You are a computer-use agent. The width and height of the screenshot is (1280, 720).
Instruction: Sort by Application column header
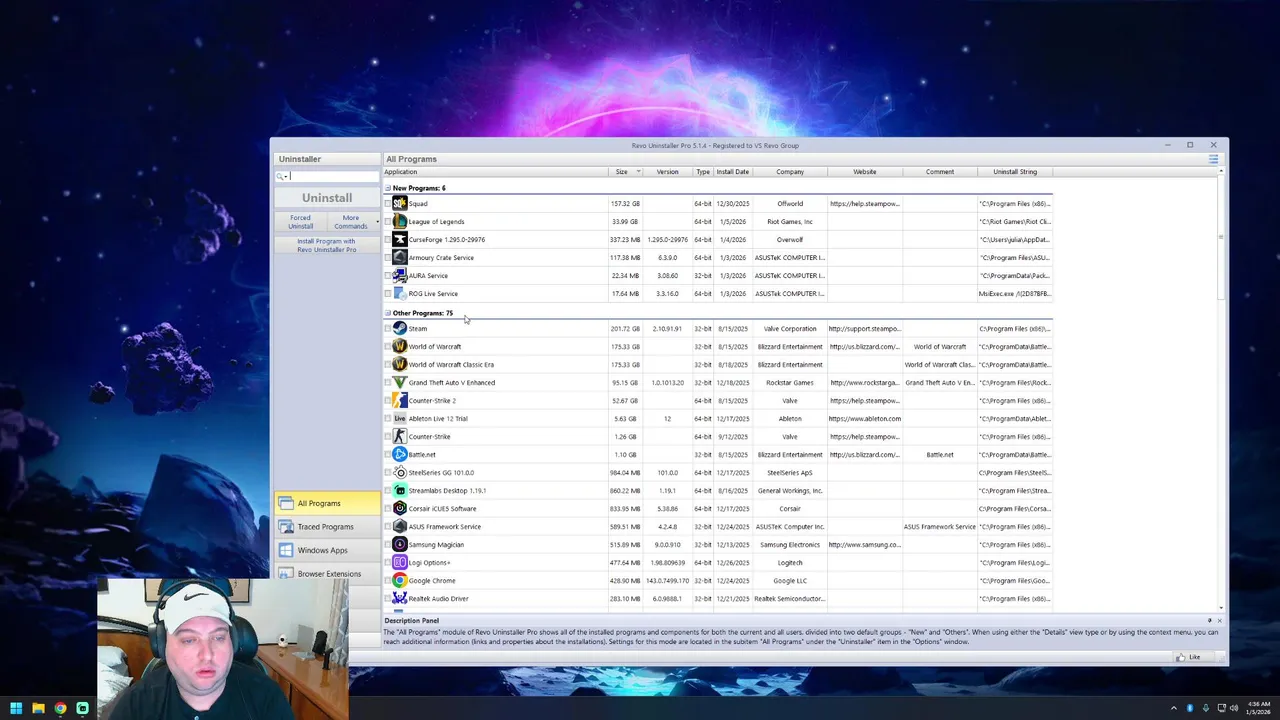[x=496, y=172]
